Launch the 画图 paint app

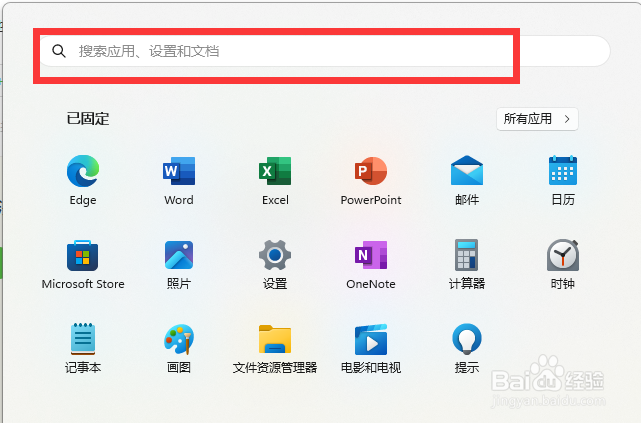point(179,339)
